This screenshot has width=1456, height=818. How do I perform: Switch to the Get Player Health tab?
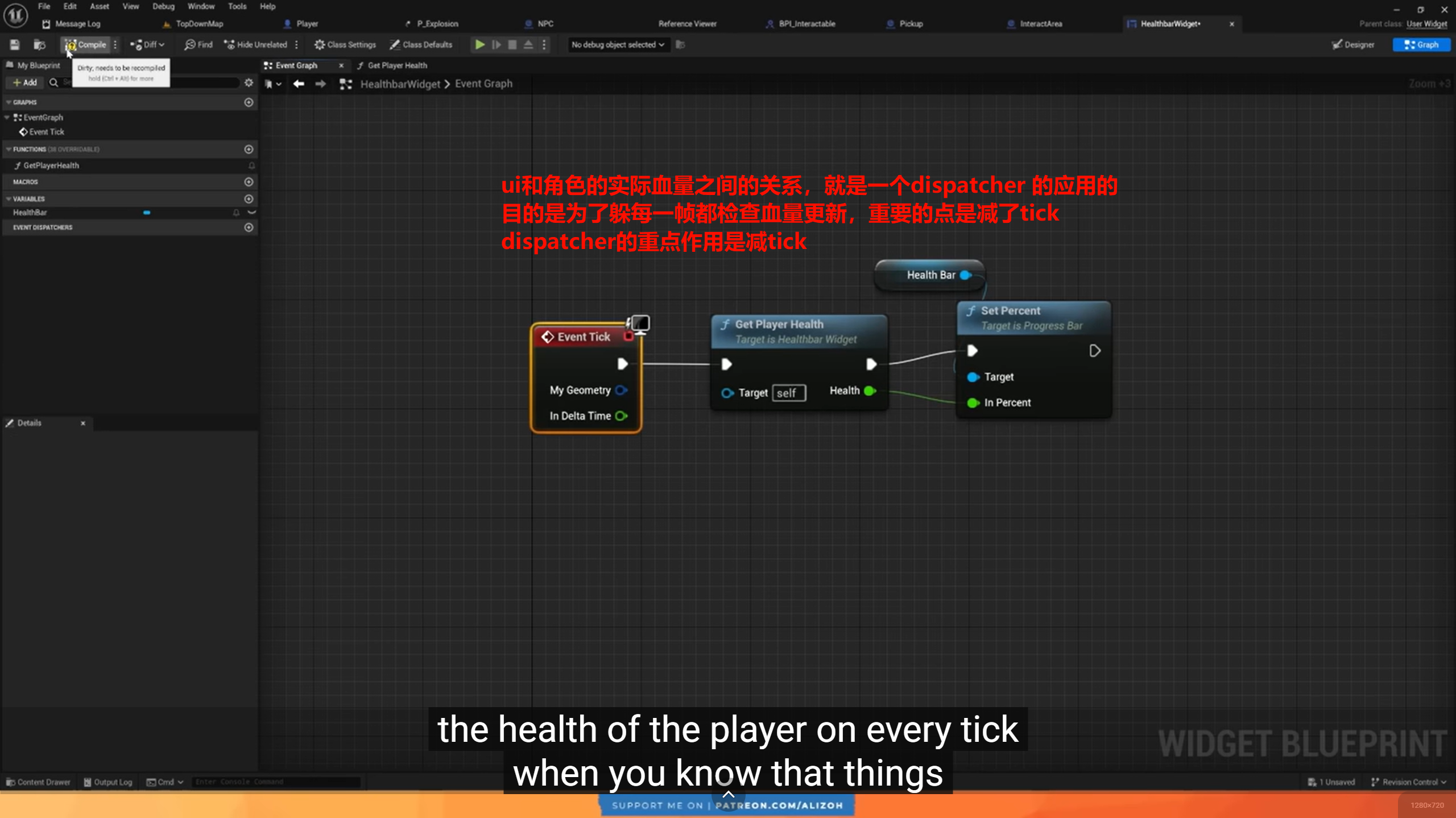[x=396, y=65]
